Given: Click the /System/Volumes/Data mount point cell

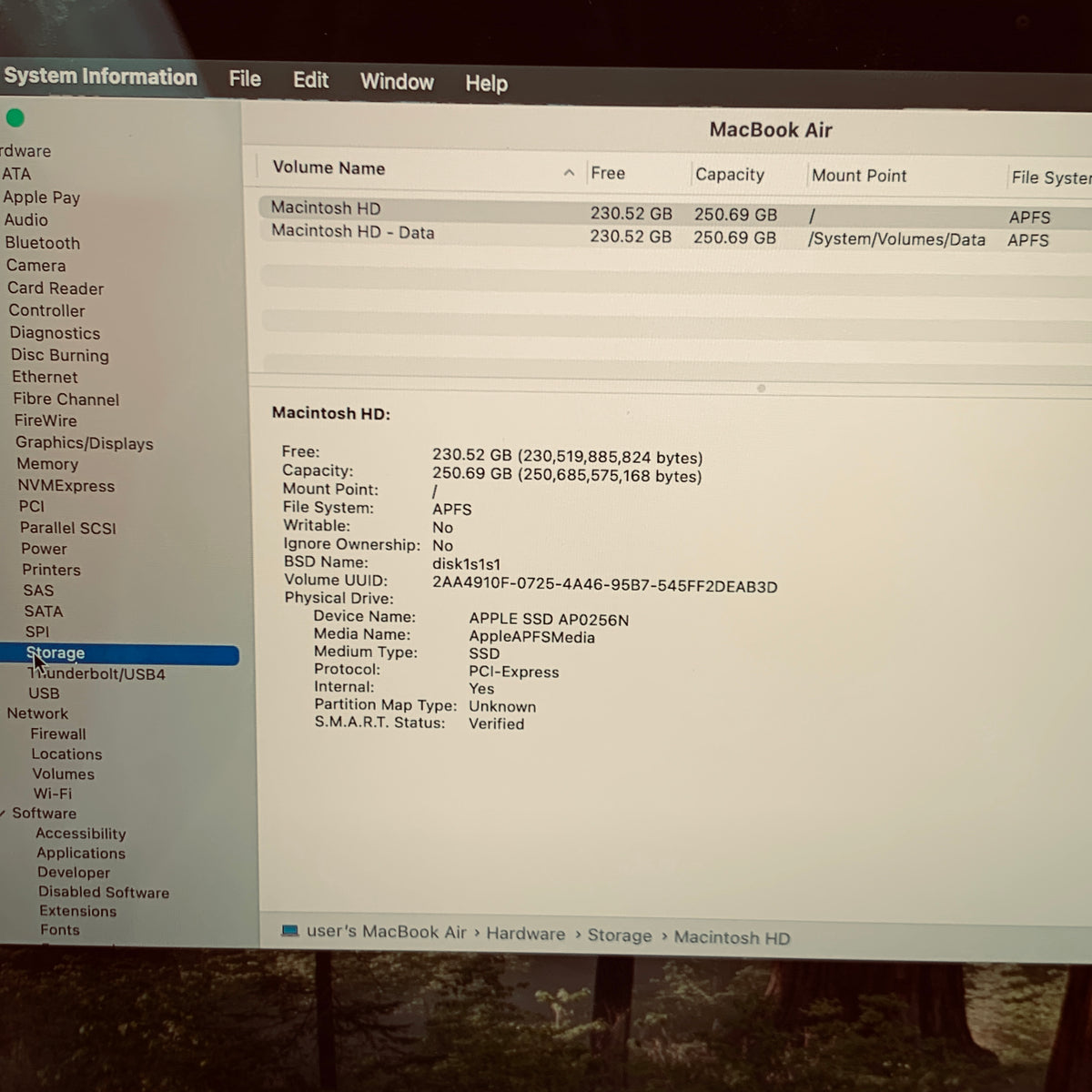Looking at the screenshot, I should click(896, 239).
